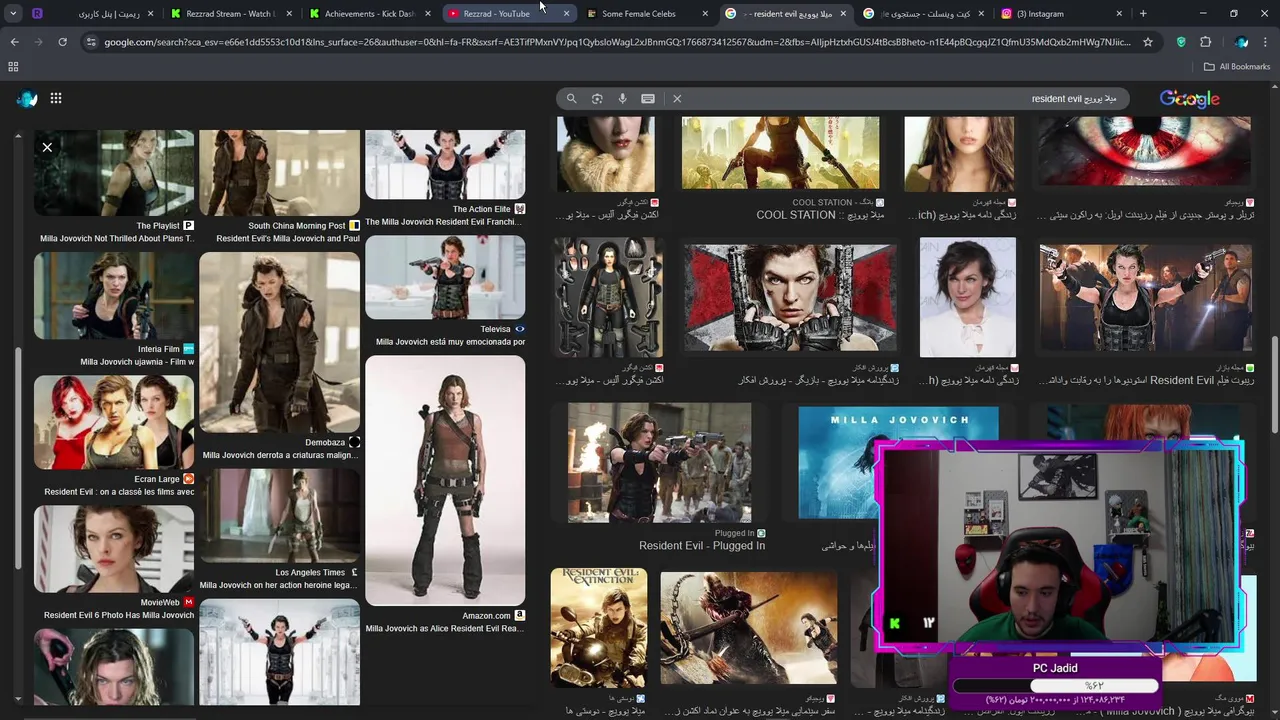1280x720 pixels.
Task: Reload the page with refresh icon
Action: point(62,42)
